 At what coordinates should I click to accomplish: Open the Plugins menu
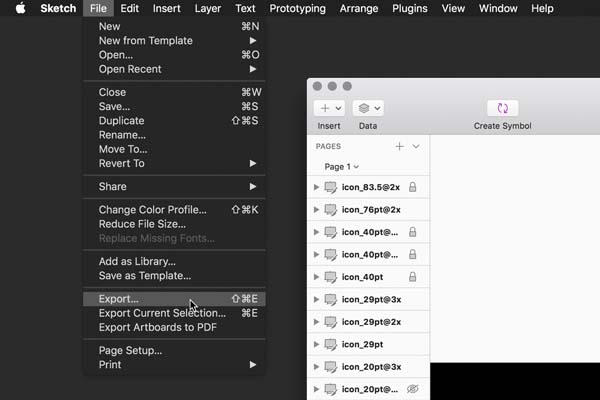pyautogui.click(x=409, y=8)
